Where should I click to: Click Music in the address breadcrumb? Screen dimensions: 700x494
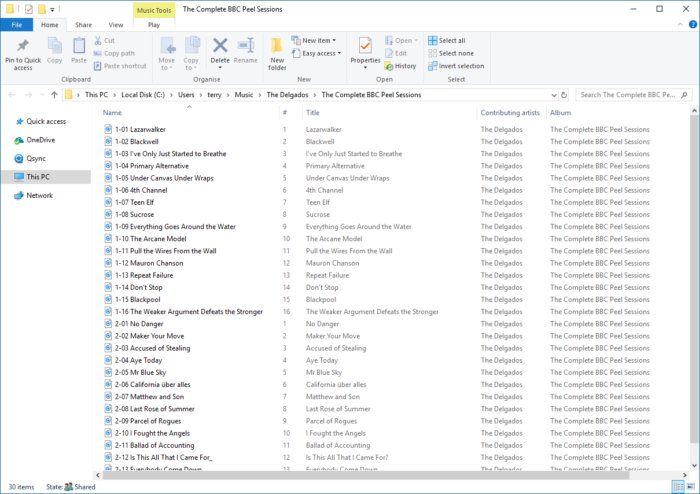pyautogui.click(x=244, y=95)
